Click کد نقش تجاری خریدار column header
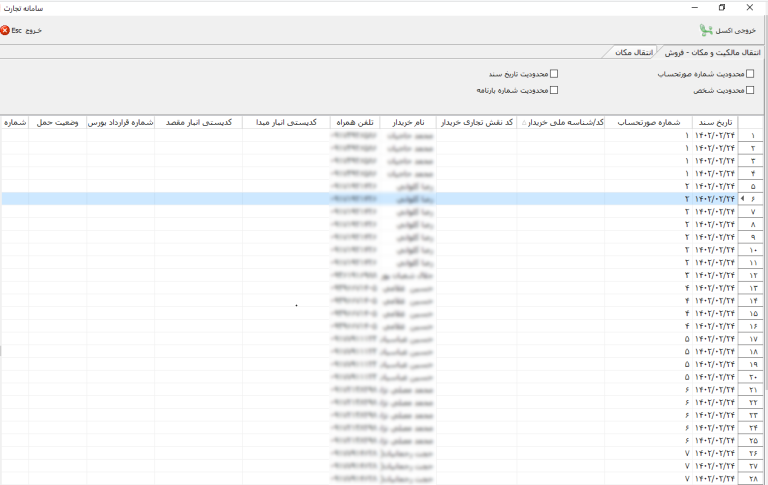Viewport: 768px width, 485px height. [476, 122]
